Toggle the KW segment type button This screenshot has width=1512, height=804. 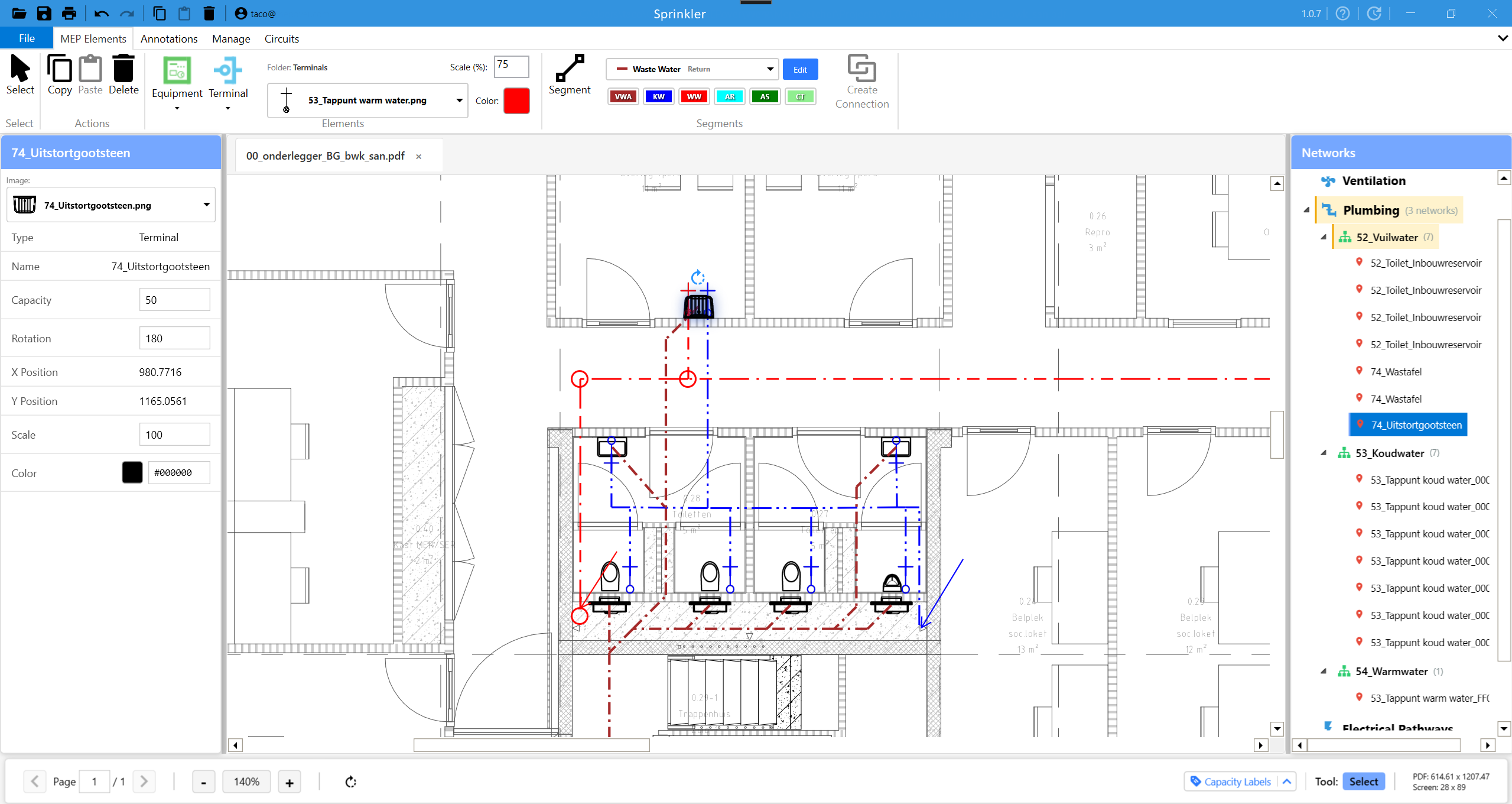click(x=658, y=96)
